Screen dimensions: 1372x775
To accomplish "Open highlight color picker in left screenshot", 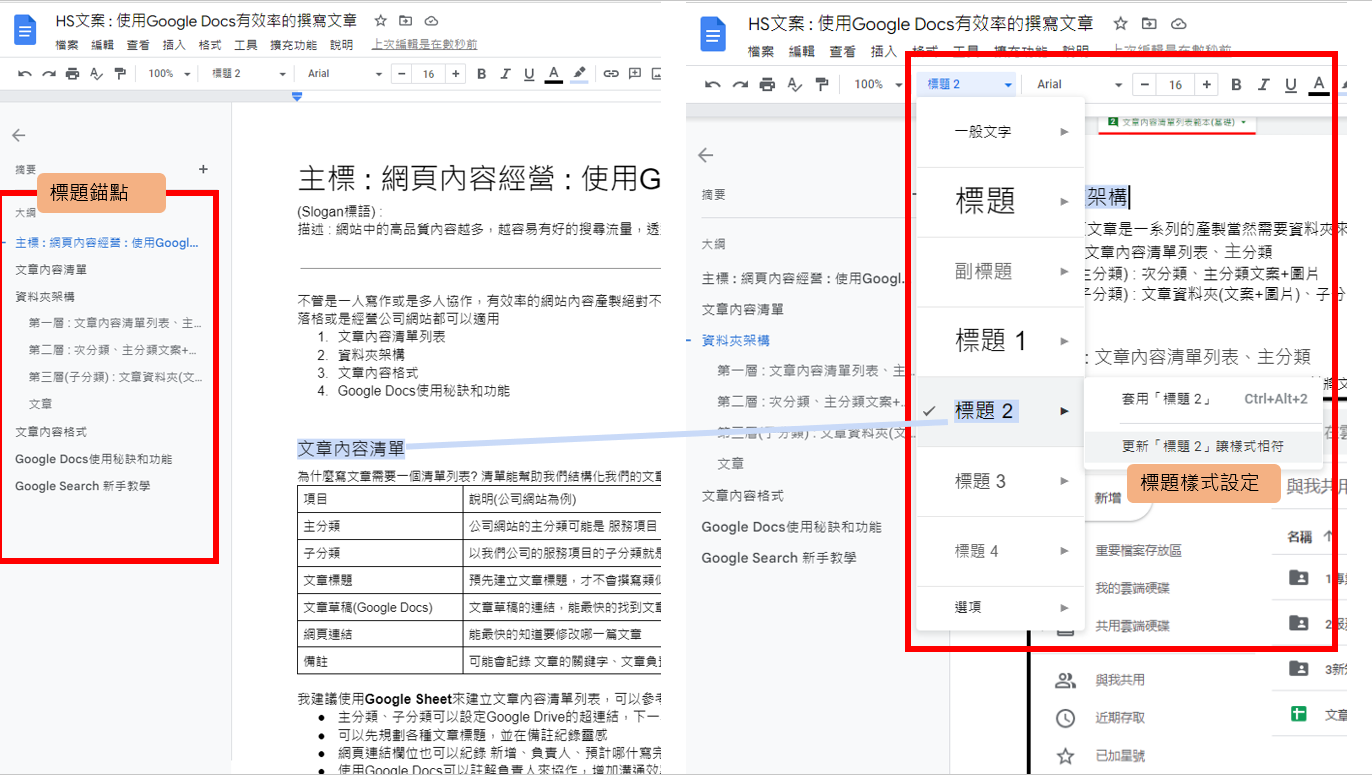I will [x=579, y=74].
